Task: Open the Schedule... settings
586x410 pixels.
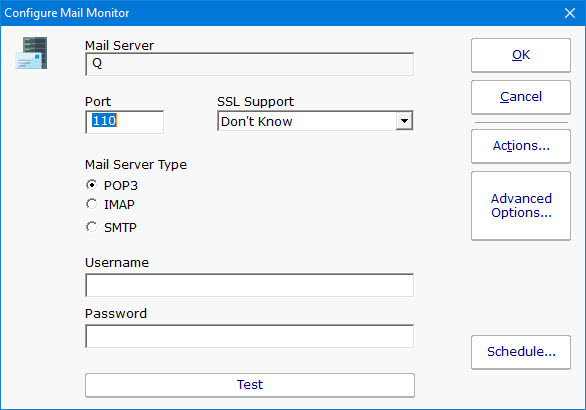Action: (x=521, y=352)
